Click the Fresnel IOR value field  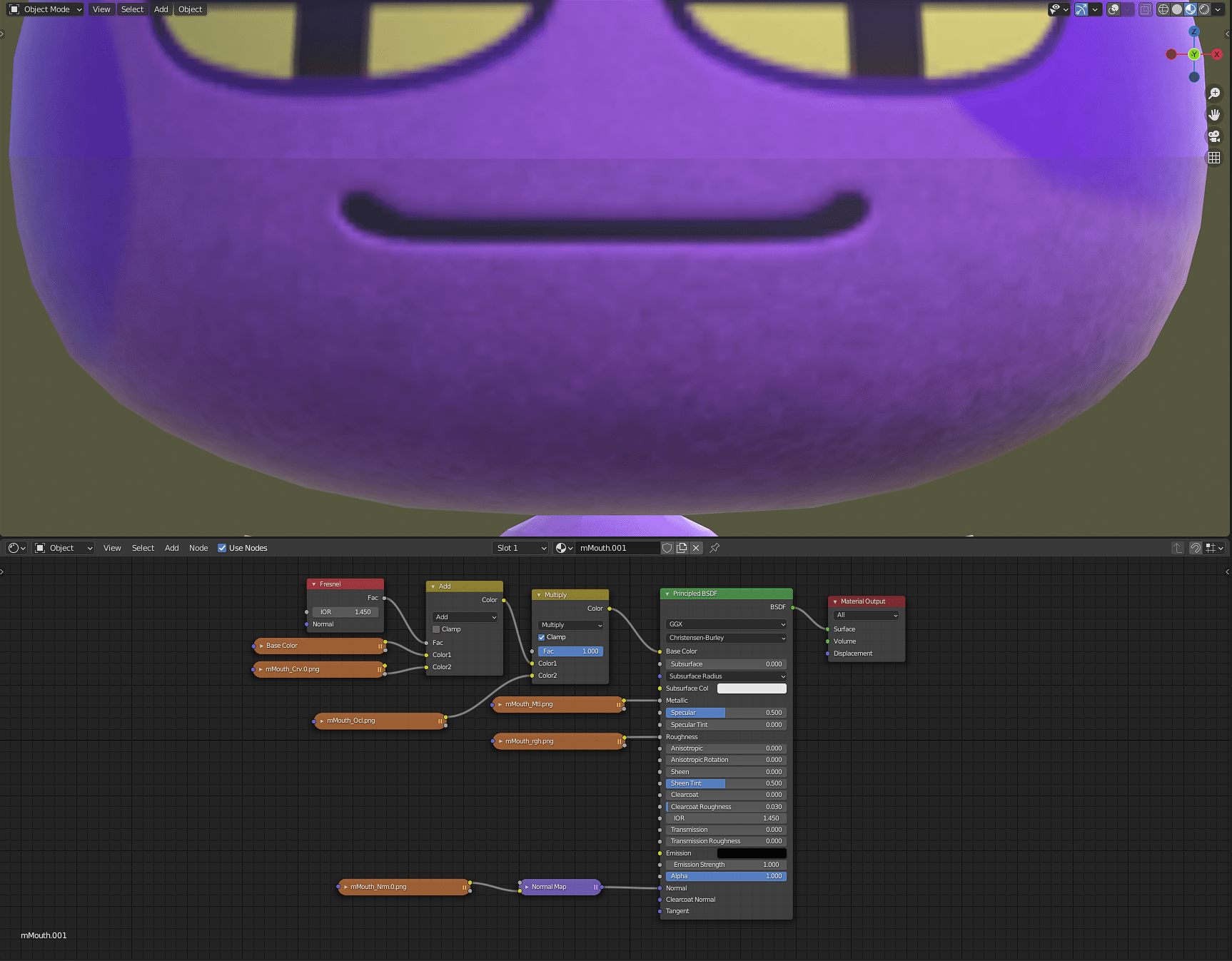[x=345, y=612]
